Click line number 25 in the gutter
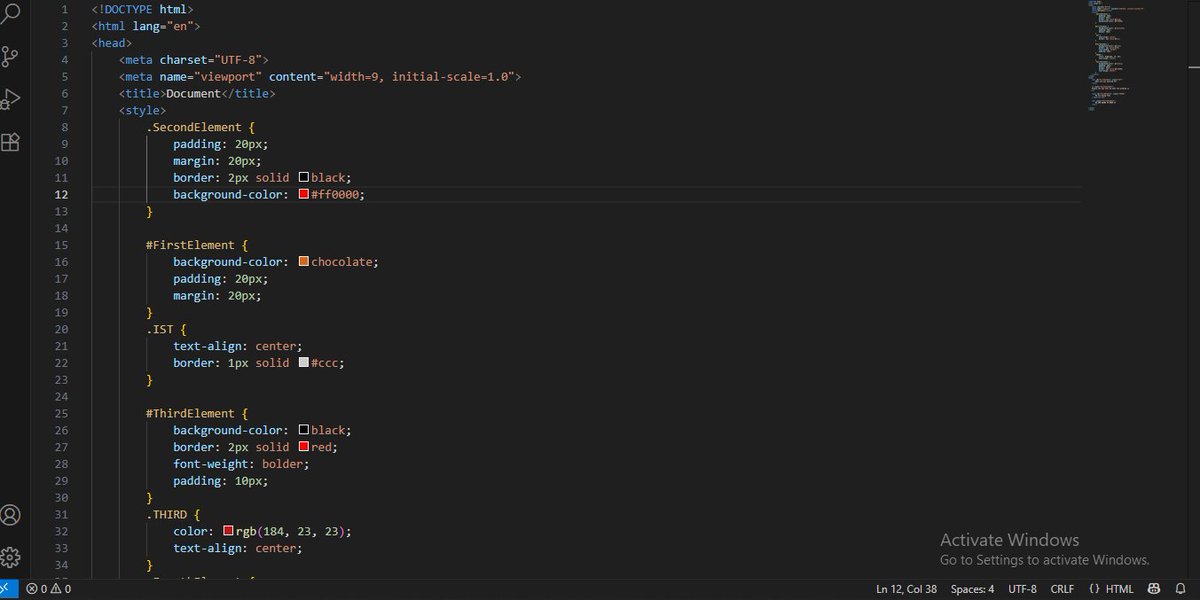1200x600 pixels. (62, 413)
